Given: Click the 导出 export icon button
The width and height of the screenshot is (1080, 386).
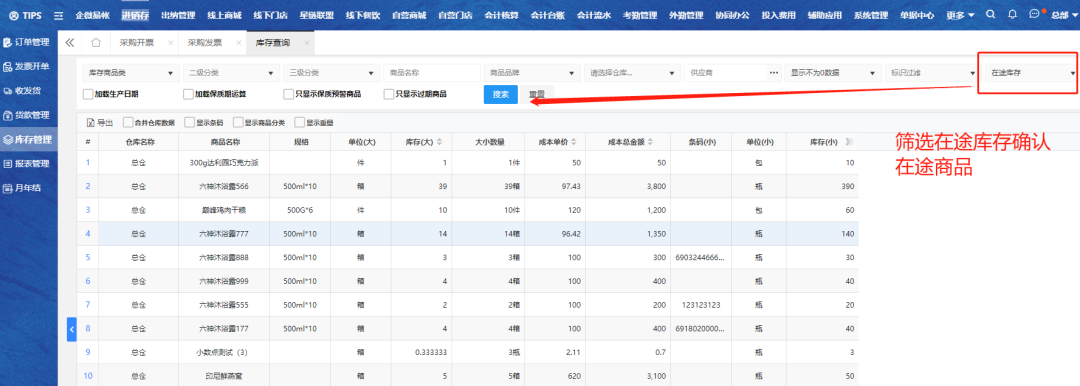Looking at the screenshot, I should click(x=100, y=123).
